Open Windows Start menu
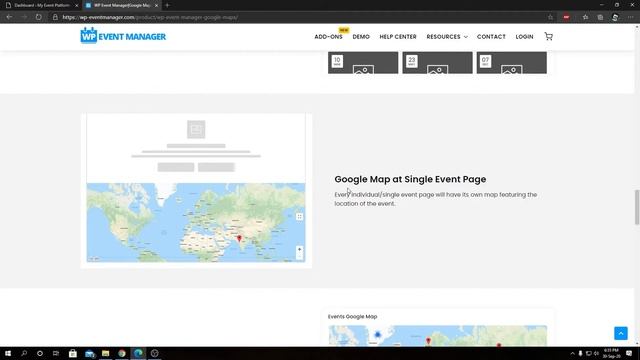640x360 pixels. tap(8, 353)
